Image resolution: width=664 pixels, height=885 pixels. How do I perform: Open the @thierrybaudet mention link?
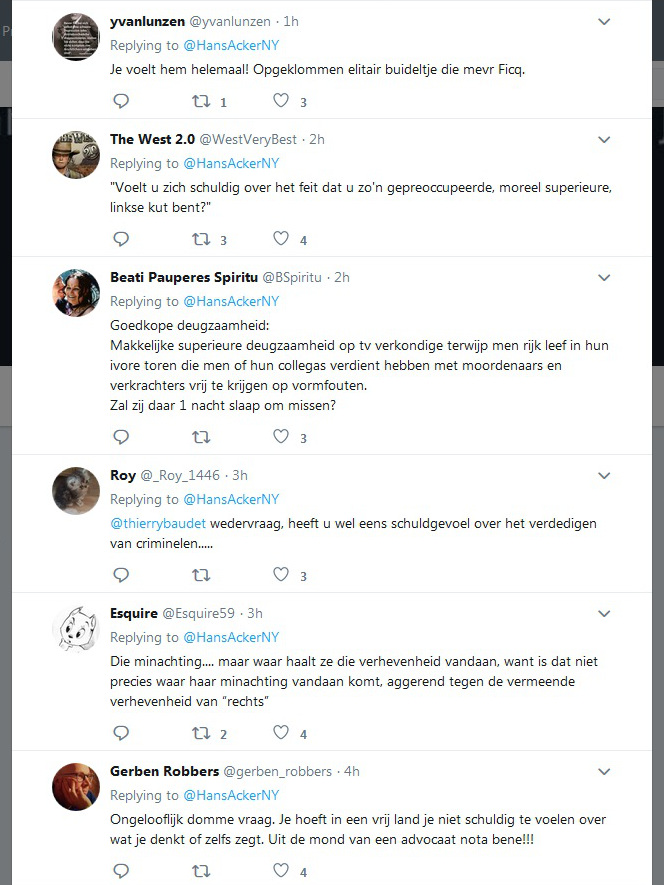point(158,523)
